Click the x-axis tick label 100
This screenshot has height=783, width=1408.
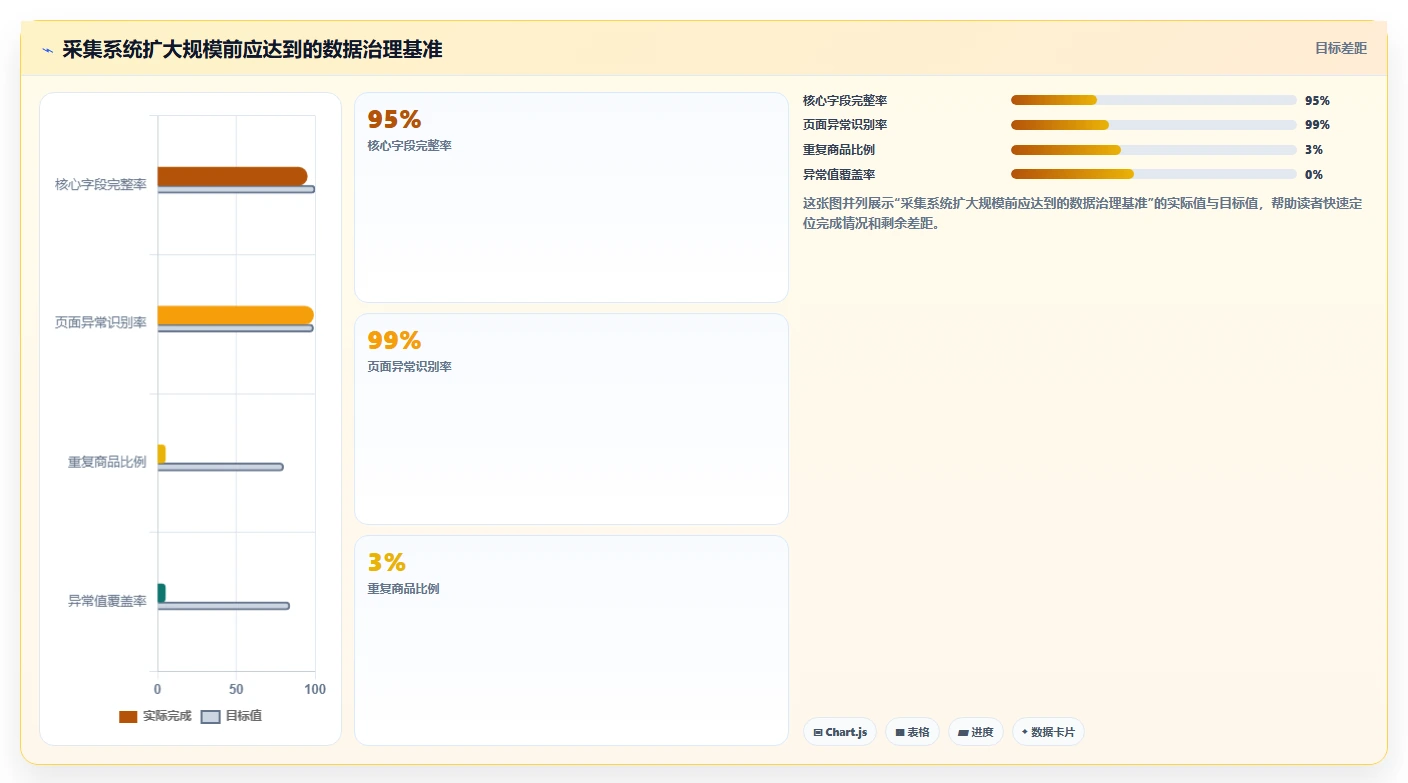click(x=315, y=690)
